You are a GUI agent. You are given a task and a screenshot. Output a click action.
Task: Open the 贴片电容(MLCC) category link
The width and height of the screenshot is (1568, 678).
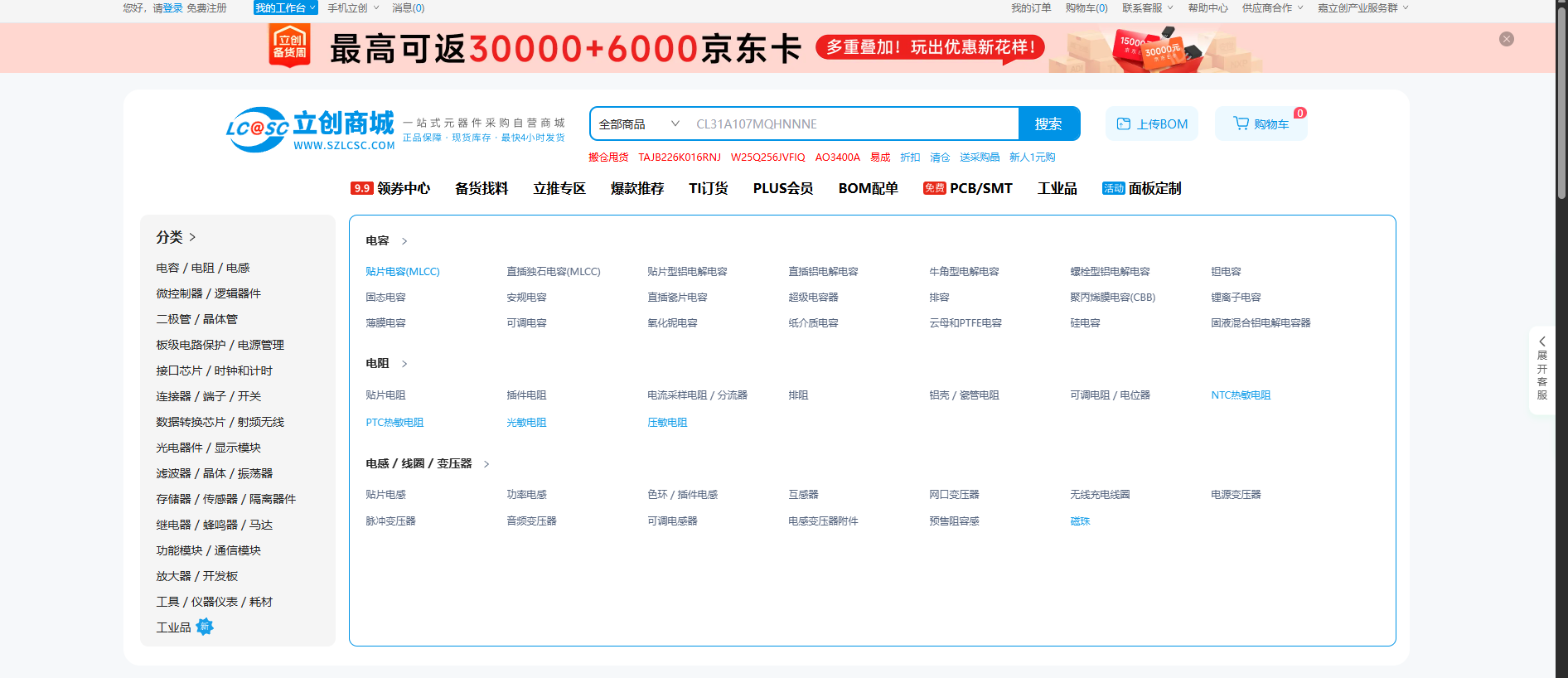[x=403, y=272]
